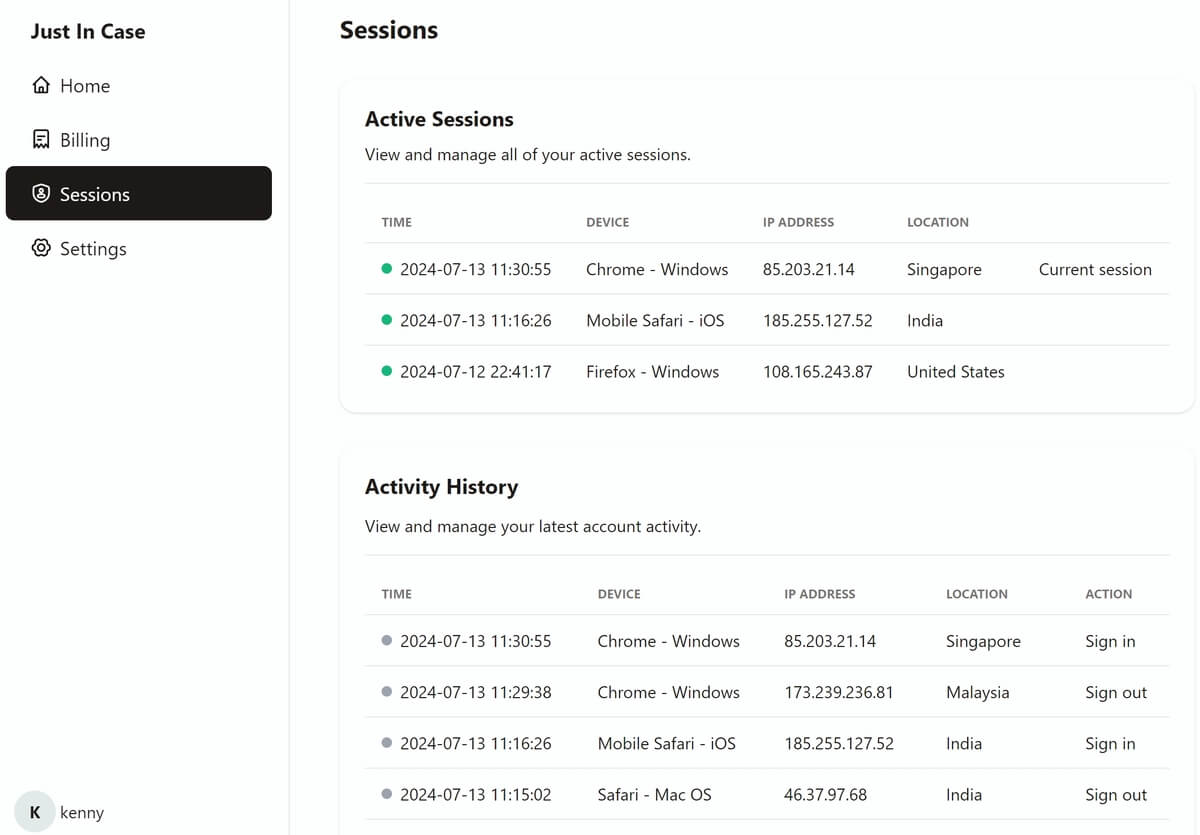This screenshot has width=1200, height=835.
Task: Click the Billing receipt icon
Action: click(41, 139)
